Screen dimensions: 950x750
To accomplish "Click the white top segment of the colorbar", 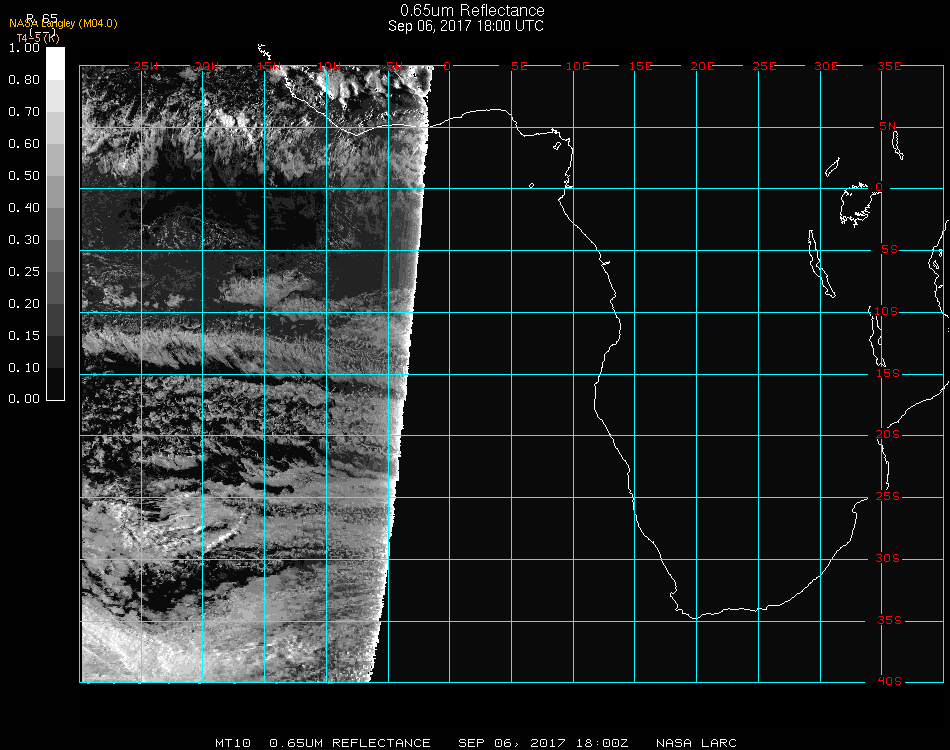I will click(x=55, y=64).
